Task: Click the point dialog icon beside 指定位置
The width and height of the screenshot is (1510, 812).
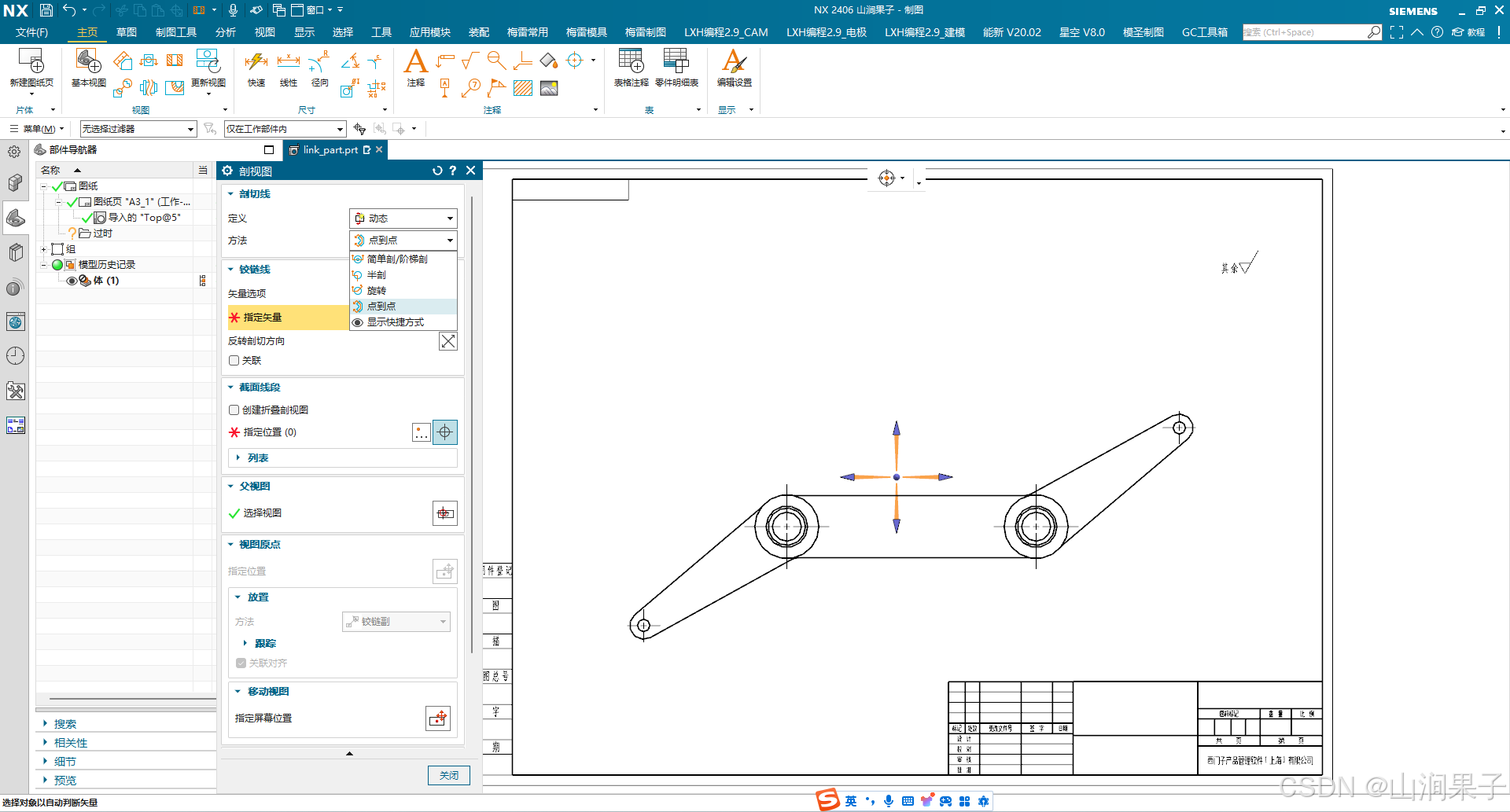Action: pyautogui.click(x=422, y=432)
